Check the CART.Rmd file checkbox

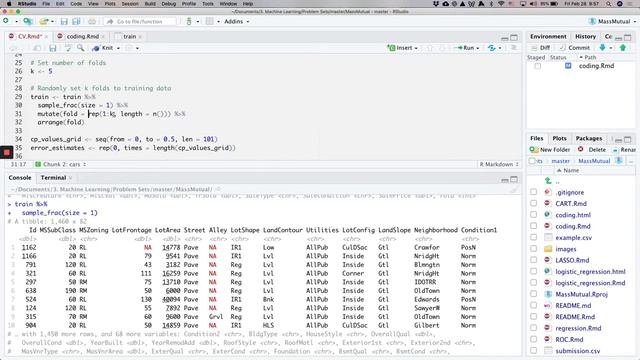point(533,203)
